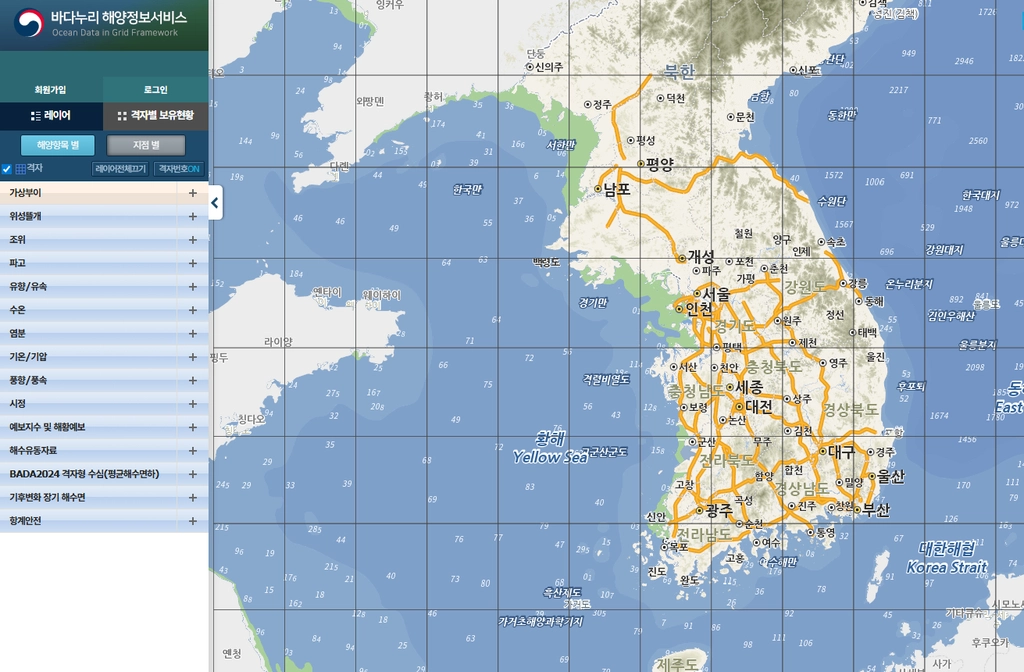Click the plus icon next to 항계안전
1024x672 pixels.
click(193, 521)
